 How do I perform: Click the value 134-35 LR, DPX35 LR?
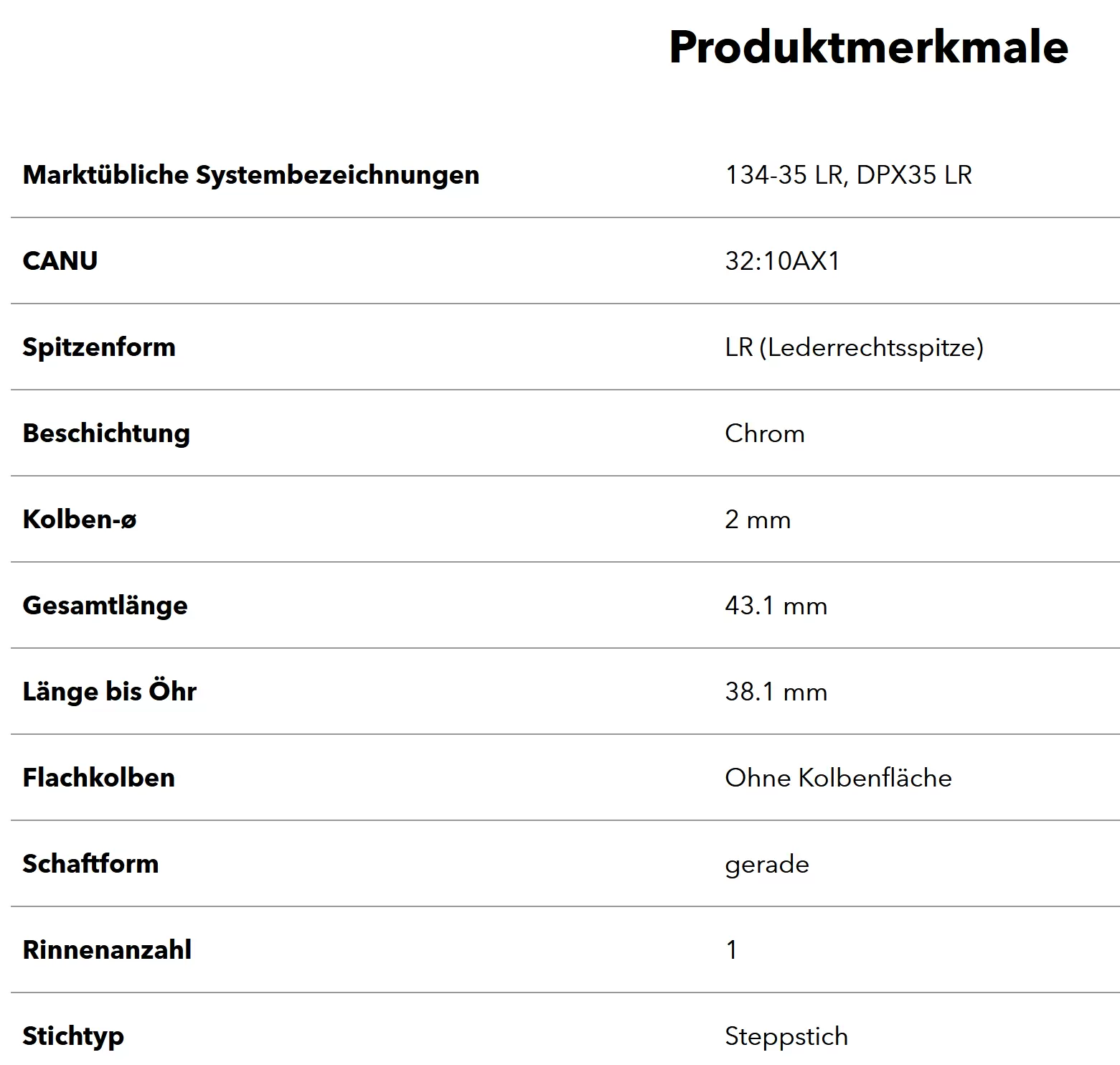pos(848,175)
